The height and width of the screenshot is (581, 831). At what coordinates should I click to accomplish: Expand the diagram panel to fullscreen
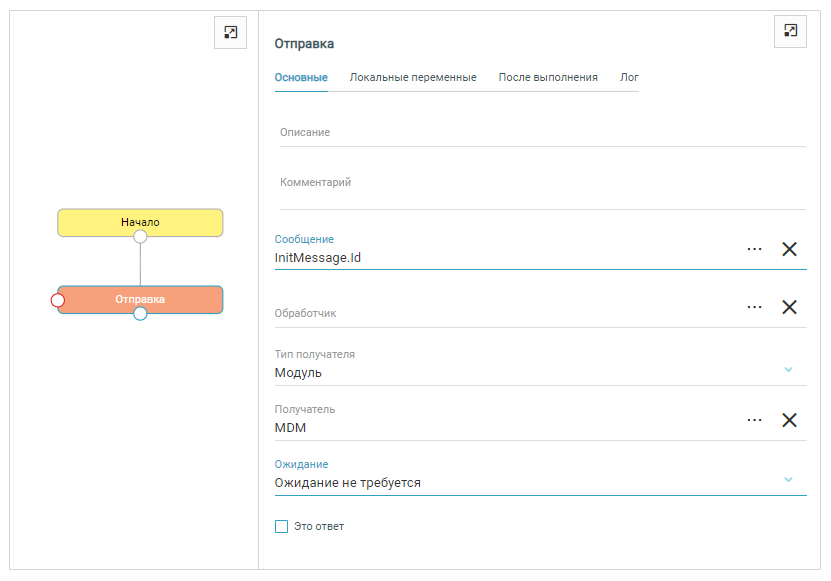point(230,33)
